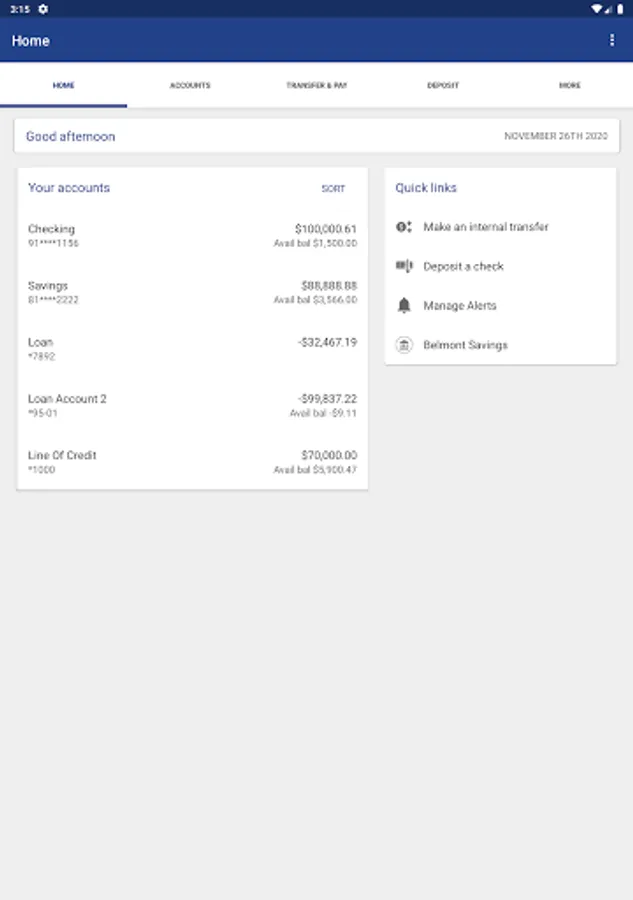Screen dimensions: 633x900
Task: Open the Line Of Credit account
Action: [x=192, y=461]
